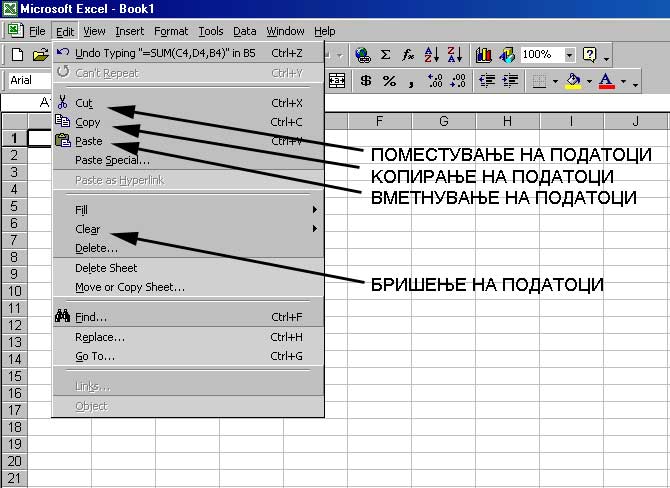Choose Undo Typing in Edit menu

[x=188, y=53]
